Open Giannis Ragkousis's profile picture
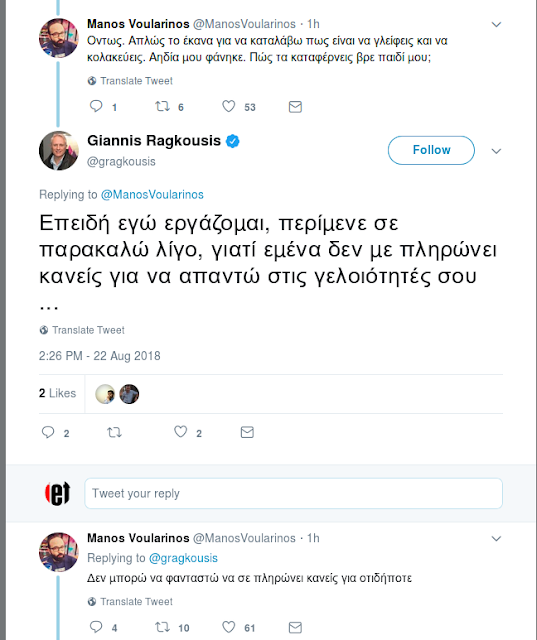Screen dimensions: 537x640 click(59, 151)
